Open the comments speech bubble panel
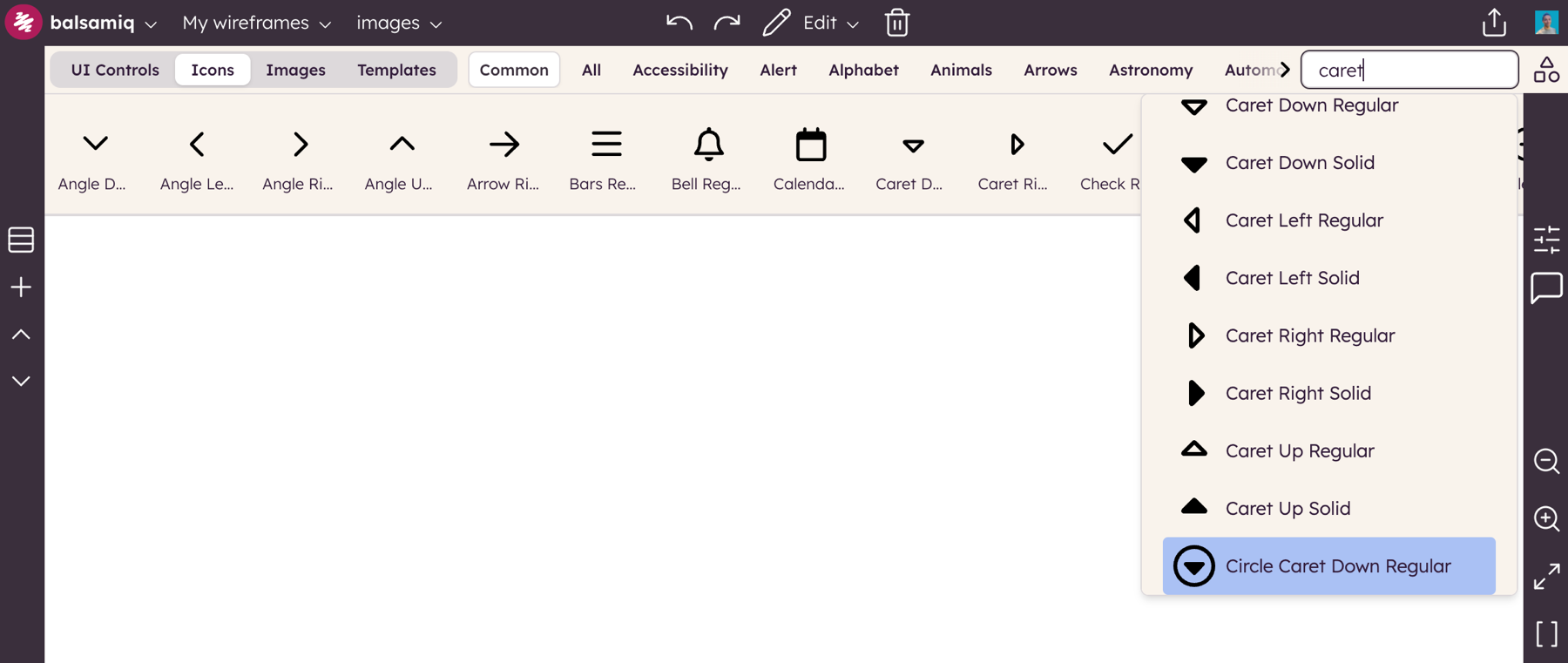This screenshot has height=663, width=1568. (1546, 288)
